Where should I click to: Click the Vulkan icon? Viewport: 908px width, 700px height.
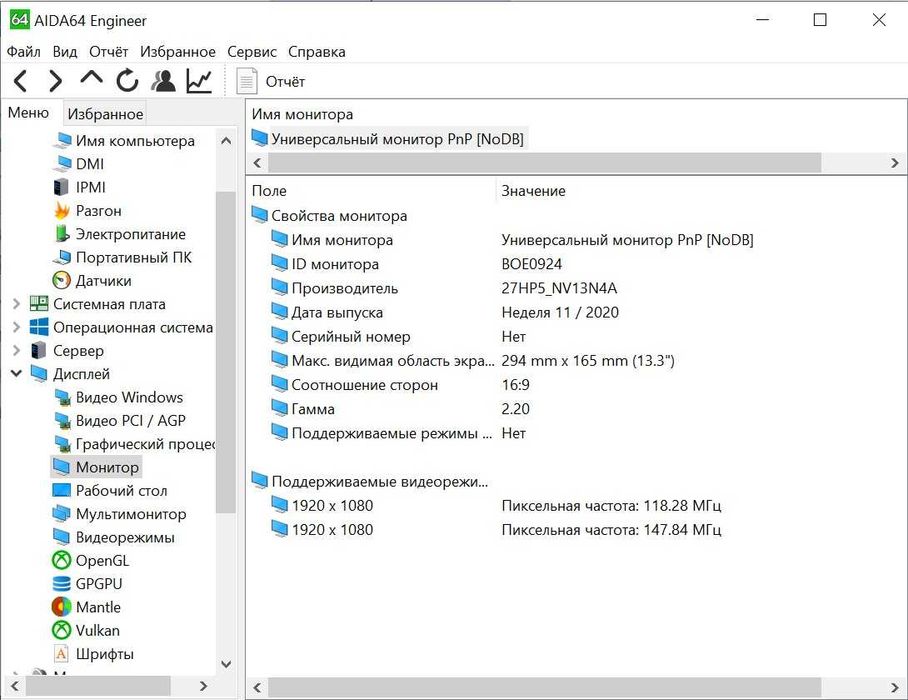click(61, 630)
